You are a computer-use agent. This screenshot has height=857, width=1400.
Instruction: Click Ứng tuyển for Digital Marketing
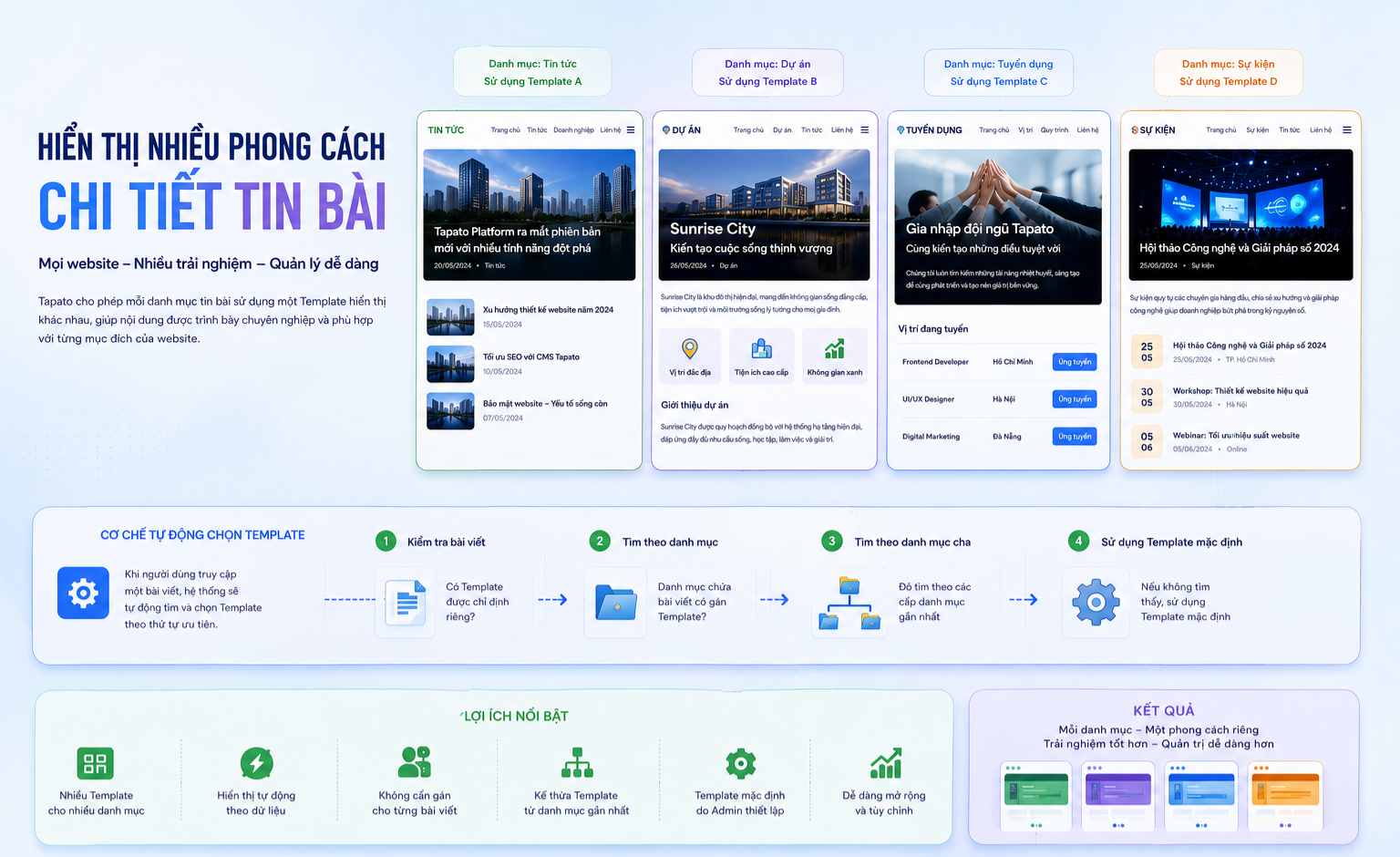coord(1075,437)
